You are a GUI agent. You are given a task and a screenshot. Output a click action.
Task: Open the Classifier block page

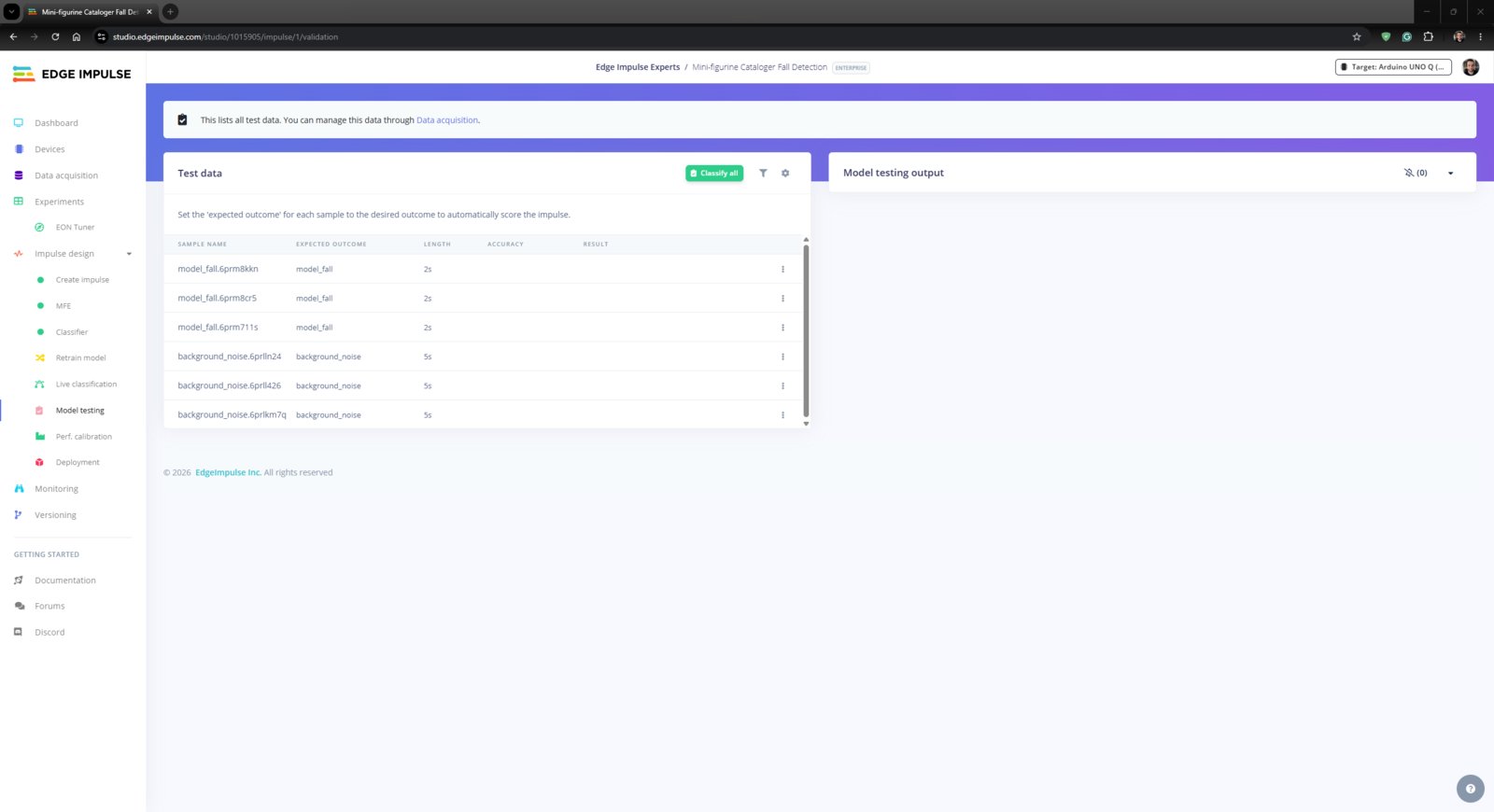pos(71,332)
